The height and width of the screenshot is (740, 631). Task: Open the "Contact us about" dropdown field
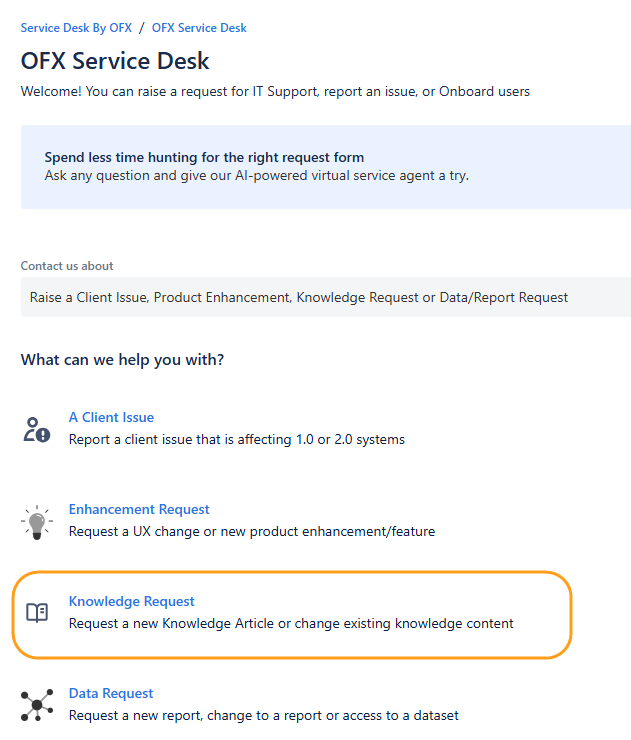coord(325,297)
